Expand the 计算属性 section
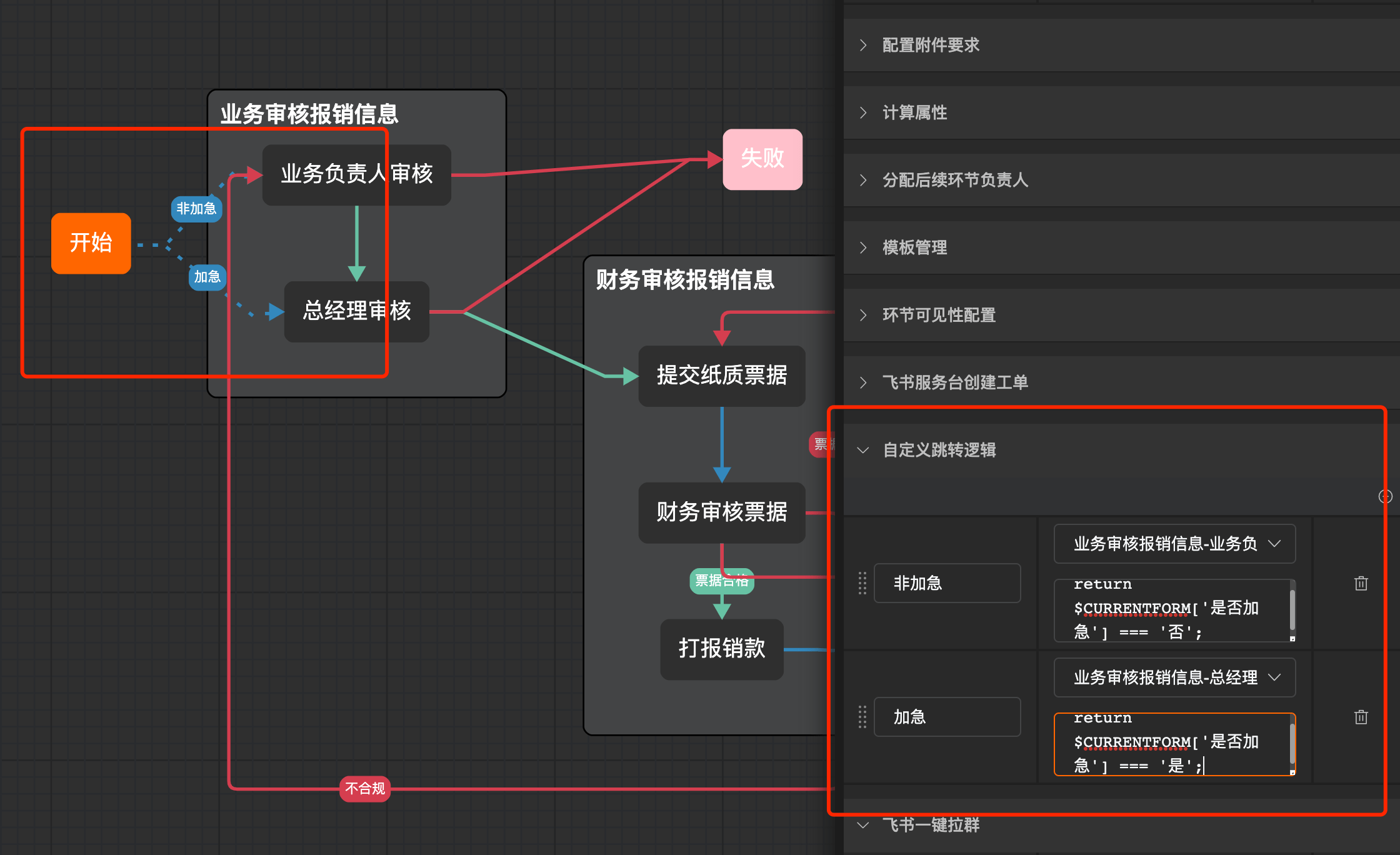This screenshot has height=855, width=1400. pos(1121,112)
